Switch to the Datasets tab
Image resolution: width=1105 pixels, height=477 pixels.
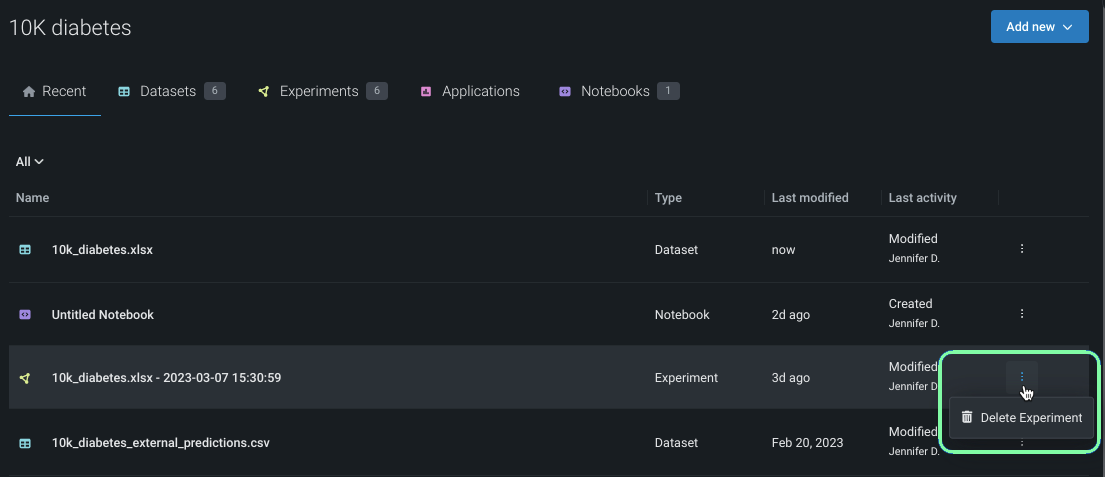click(168, 91)
